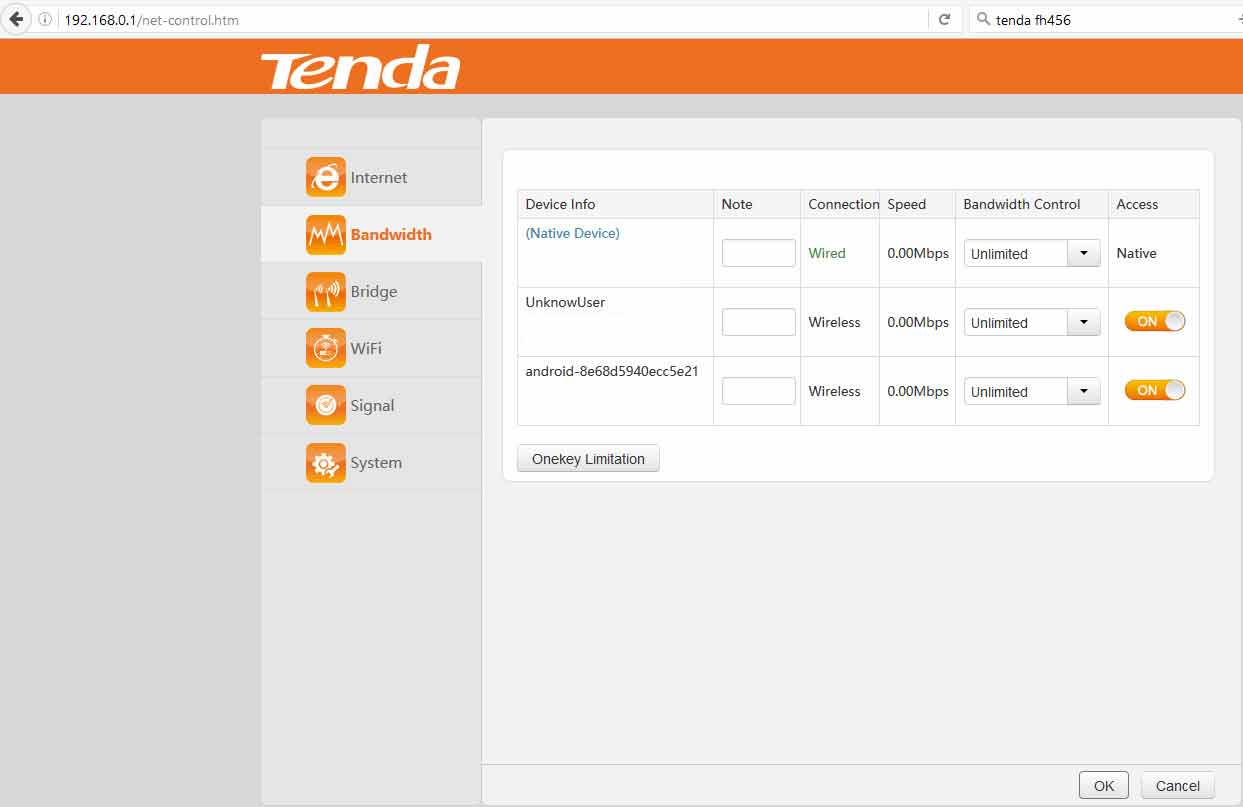
Task: Click the Signal target icon
Action: pos(326,405)
